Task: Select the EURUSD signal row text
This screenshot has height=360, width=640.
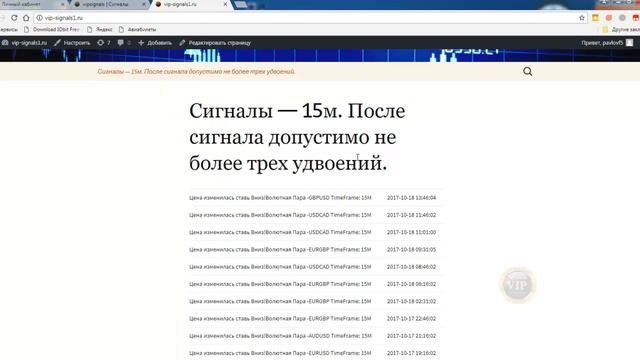Action: click(280, 353)
